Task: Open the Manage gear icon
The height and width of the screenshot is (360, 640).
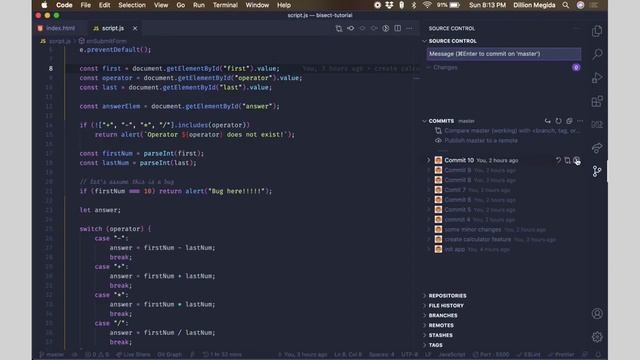Action: coord(597,337)
